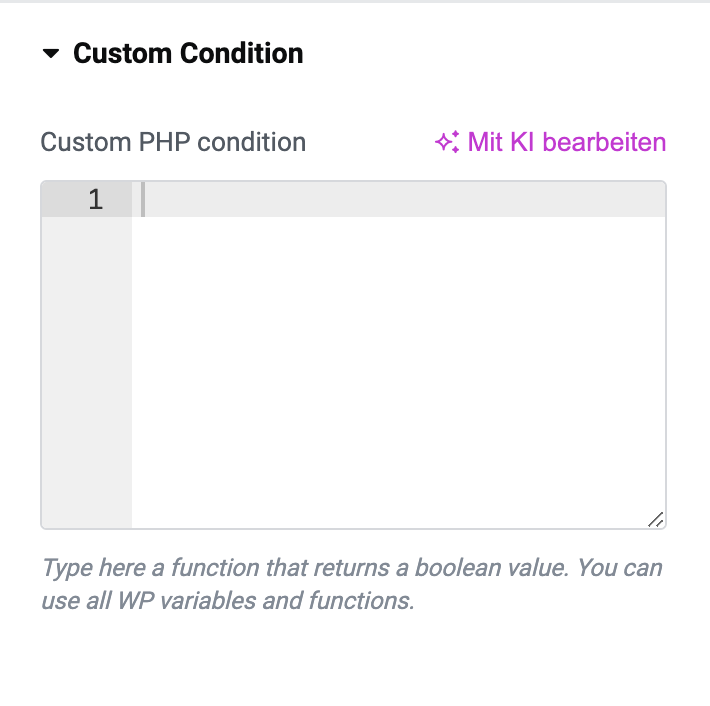Place cursor in the editor's first line
Image resolution: width=710 pixels, height=706 pixels.
[x=398, y=199]
